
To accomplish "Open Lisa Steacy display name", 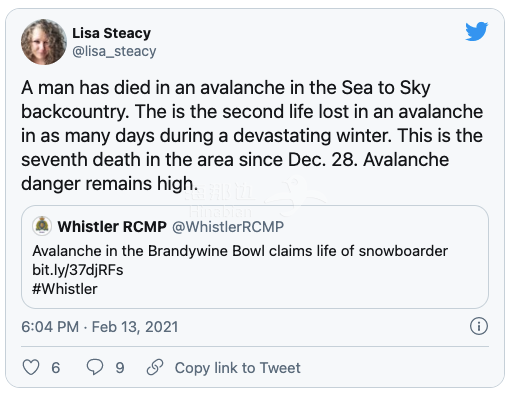I will coord(111,33).
